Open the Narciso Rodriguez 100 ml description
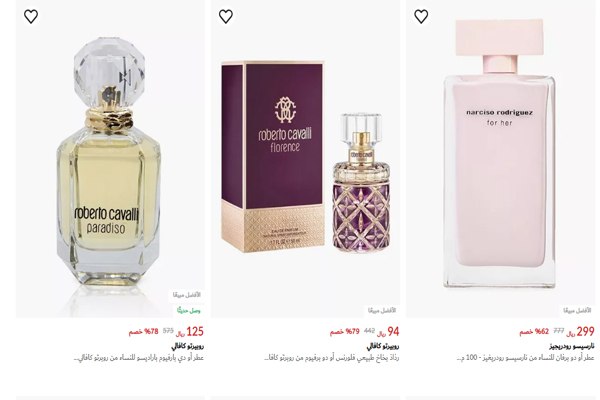600x400 pixels. (526, 358)
